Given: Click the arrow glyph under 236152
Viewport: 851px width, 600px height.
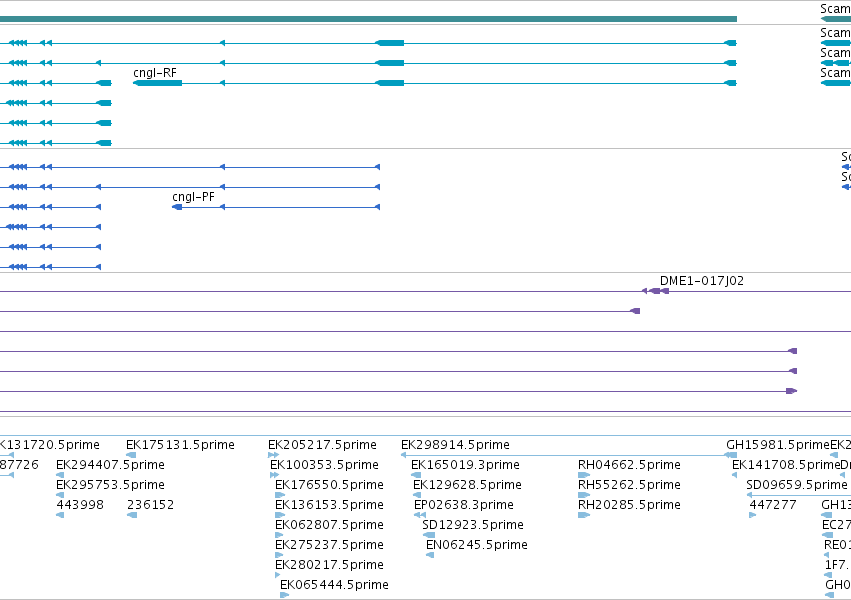Looking at the screenshot, I should tap(132, 515).
